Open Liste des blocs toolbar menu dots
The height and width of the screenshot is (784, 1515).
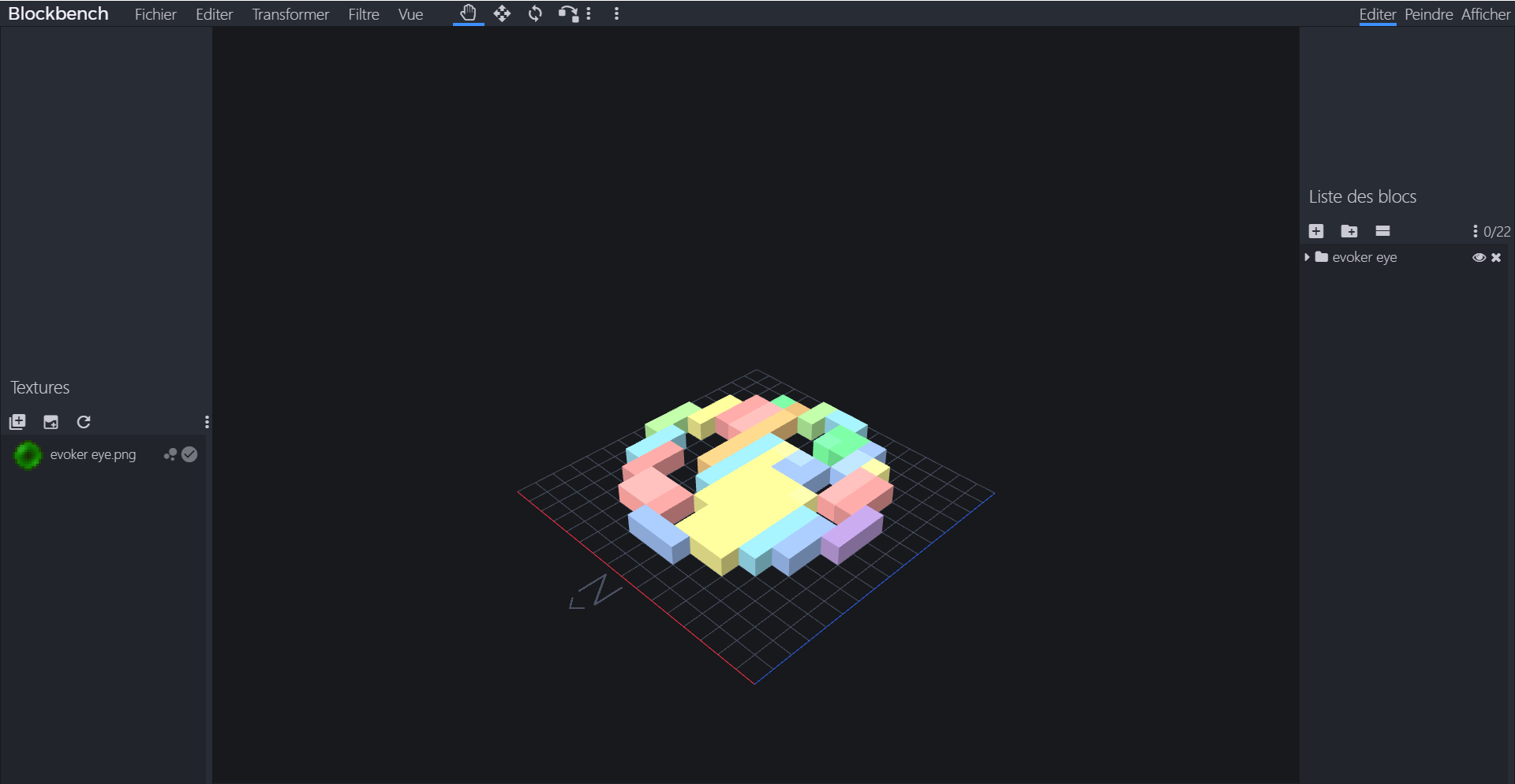click(1475, 231)
